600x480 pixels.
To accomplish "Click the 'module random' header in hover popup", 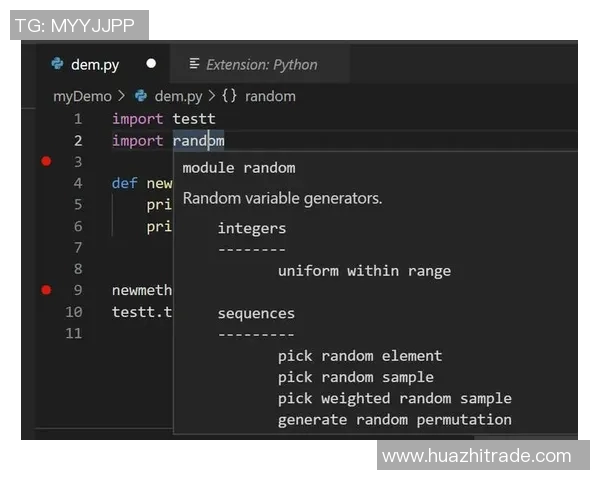I will point(238,167).
